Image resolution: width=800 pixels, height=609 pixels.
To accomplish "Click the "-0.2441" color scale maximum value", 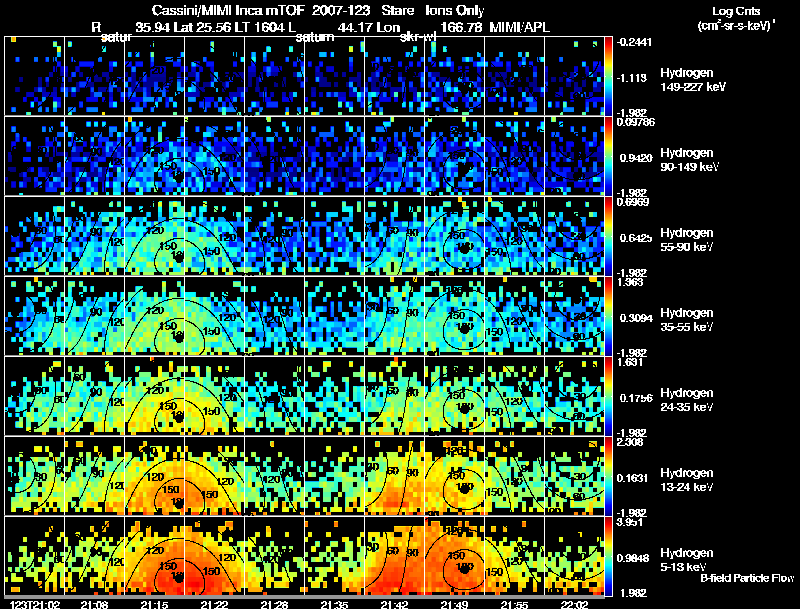I will [x=634, y=42].
